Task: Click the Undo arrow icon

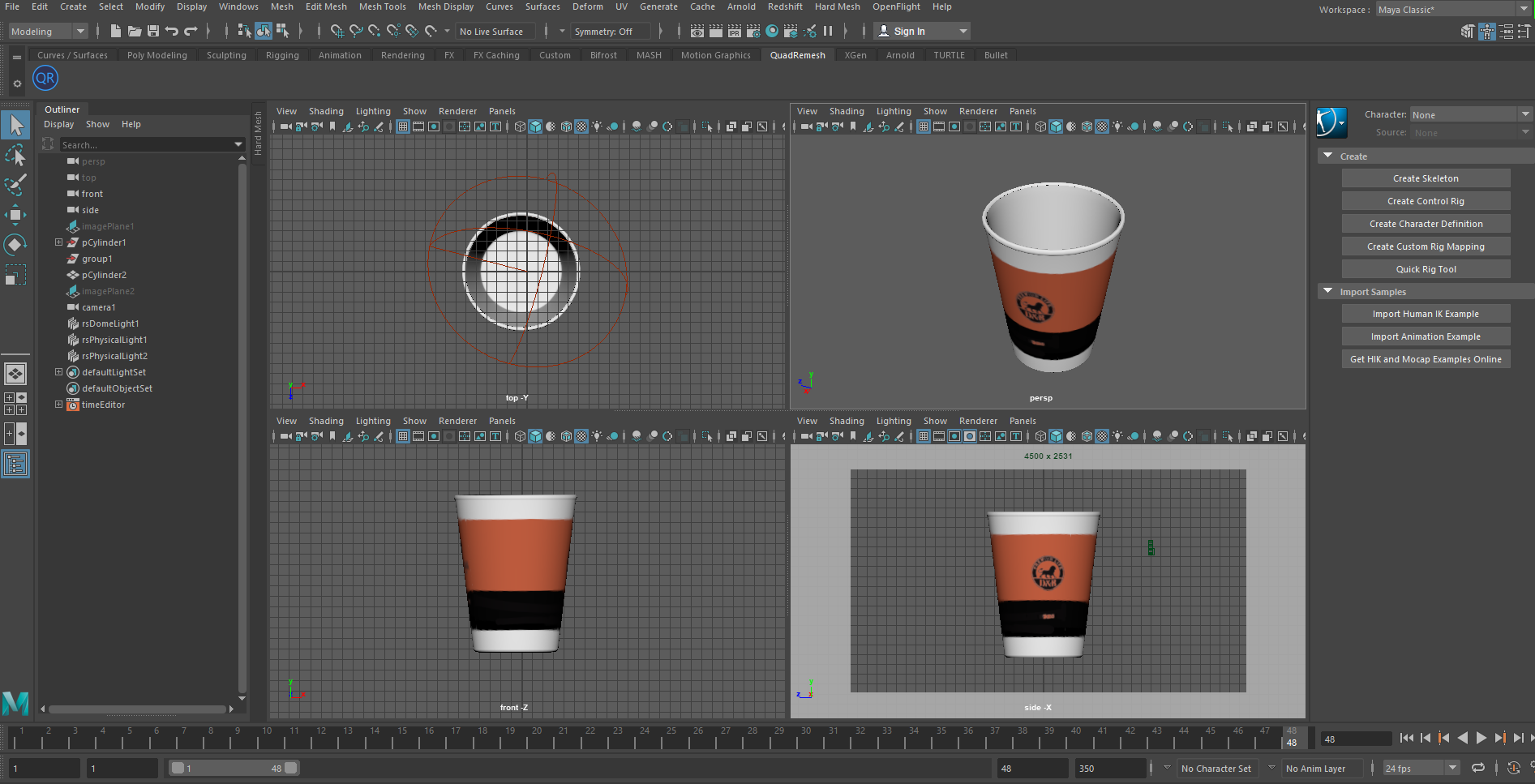Action: (172, 31)
